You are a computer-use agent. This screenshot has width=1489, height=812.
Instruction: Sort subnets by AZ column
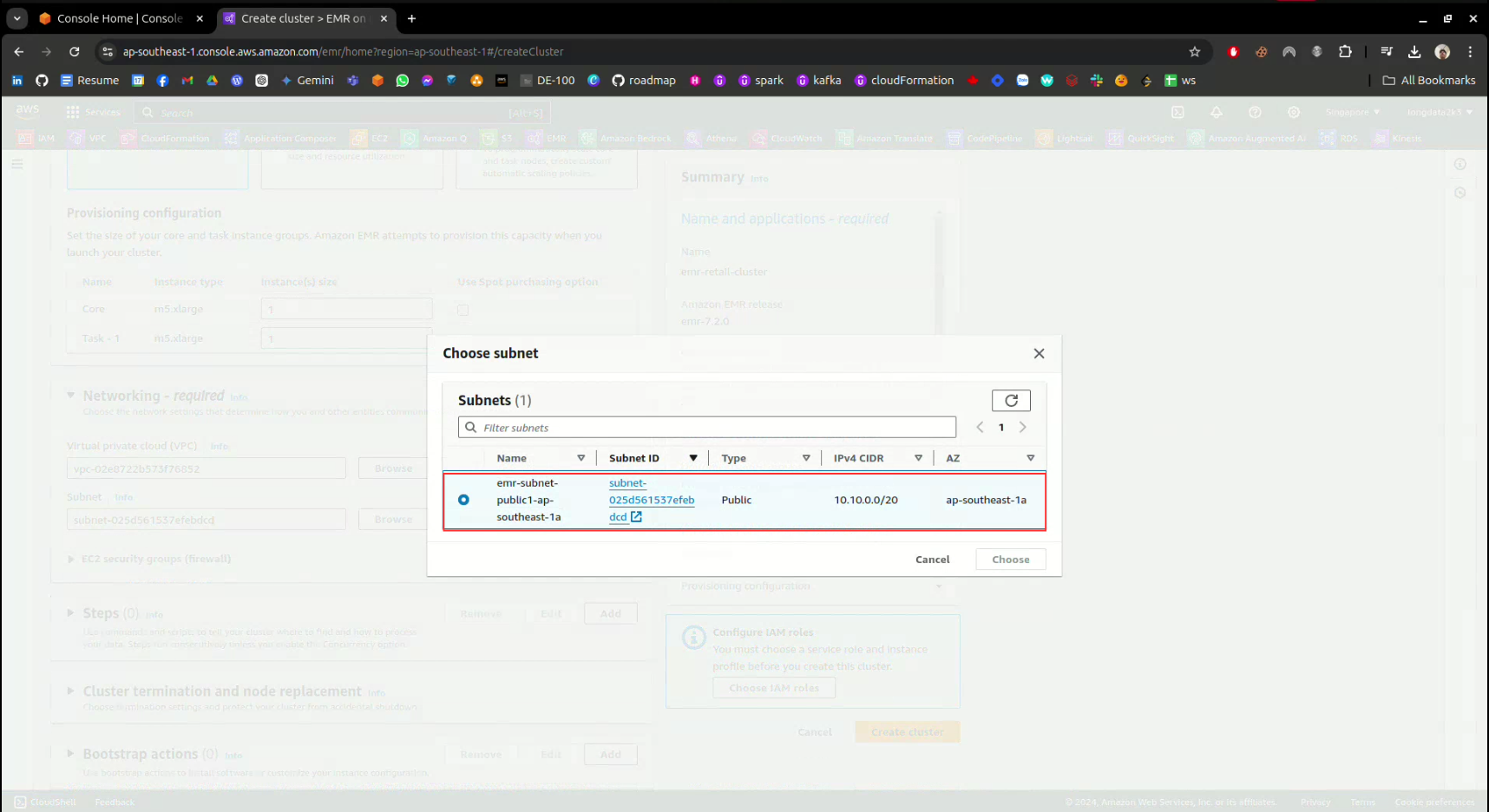point(1030,459)
